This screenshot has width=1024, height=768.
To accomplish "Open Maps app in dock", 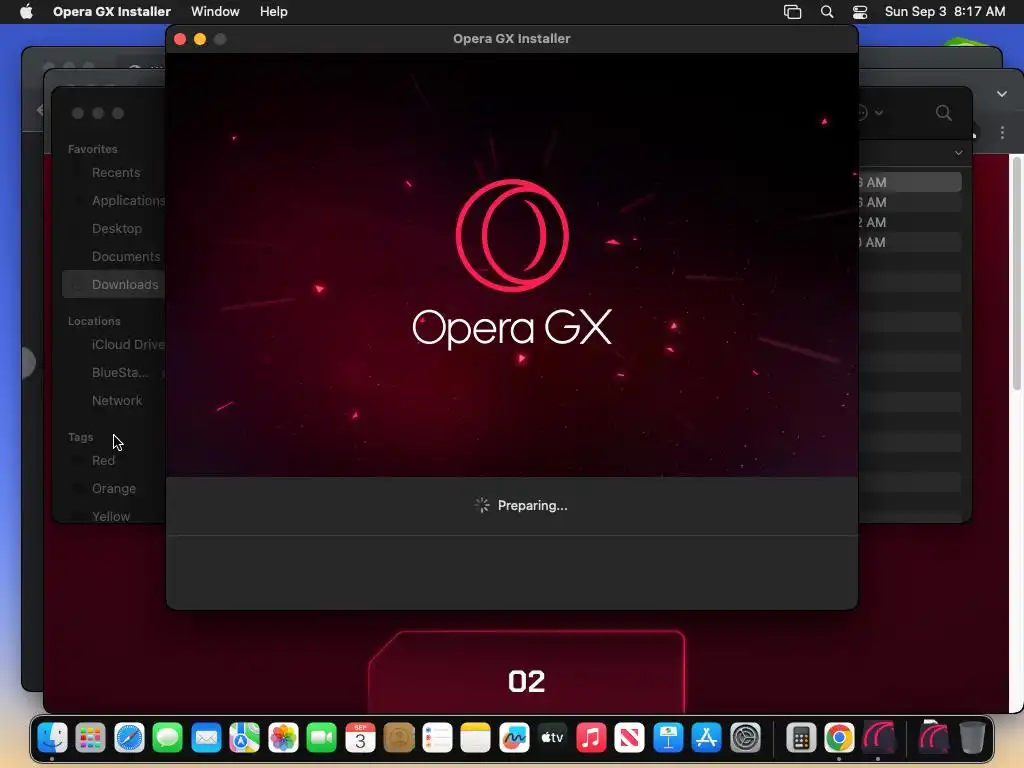I will click(x=245, y=739).
